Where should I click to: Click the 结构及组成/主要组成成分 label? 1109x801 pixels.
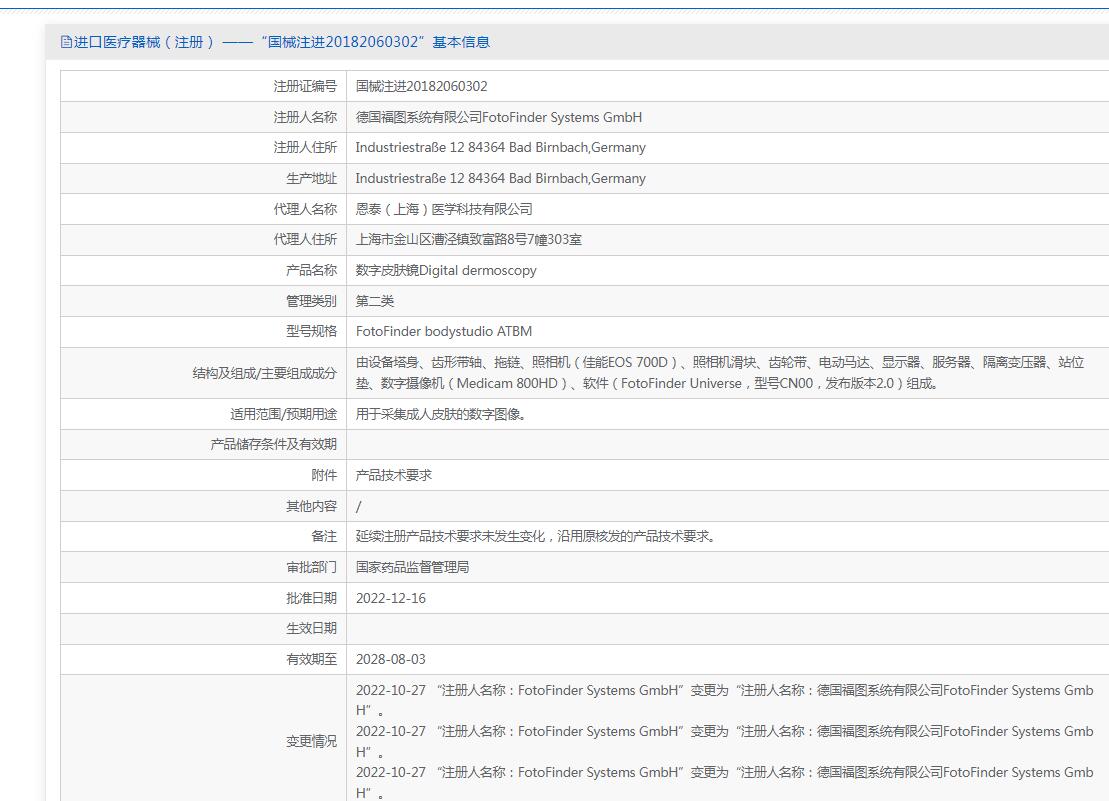click(265, 373)
